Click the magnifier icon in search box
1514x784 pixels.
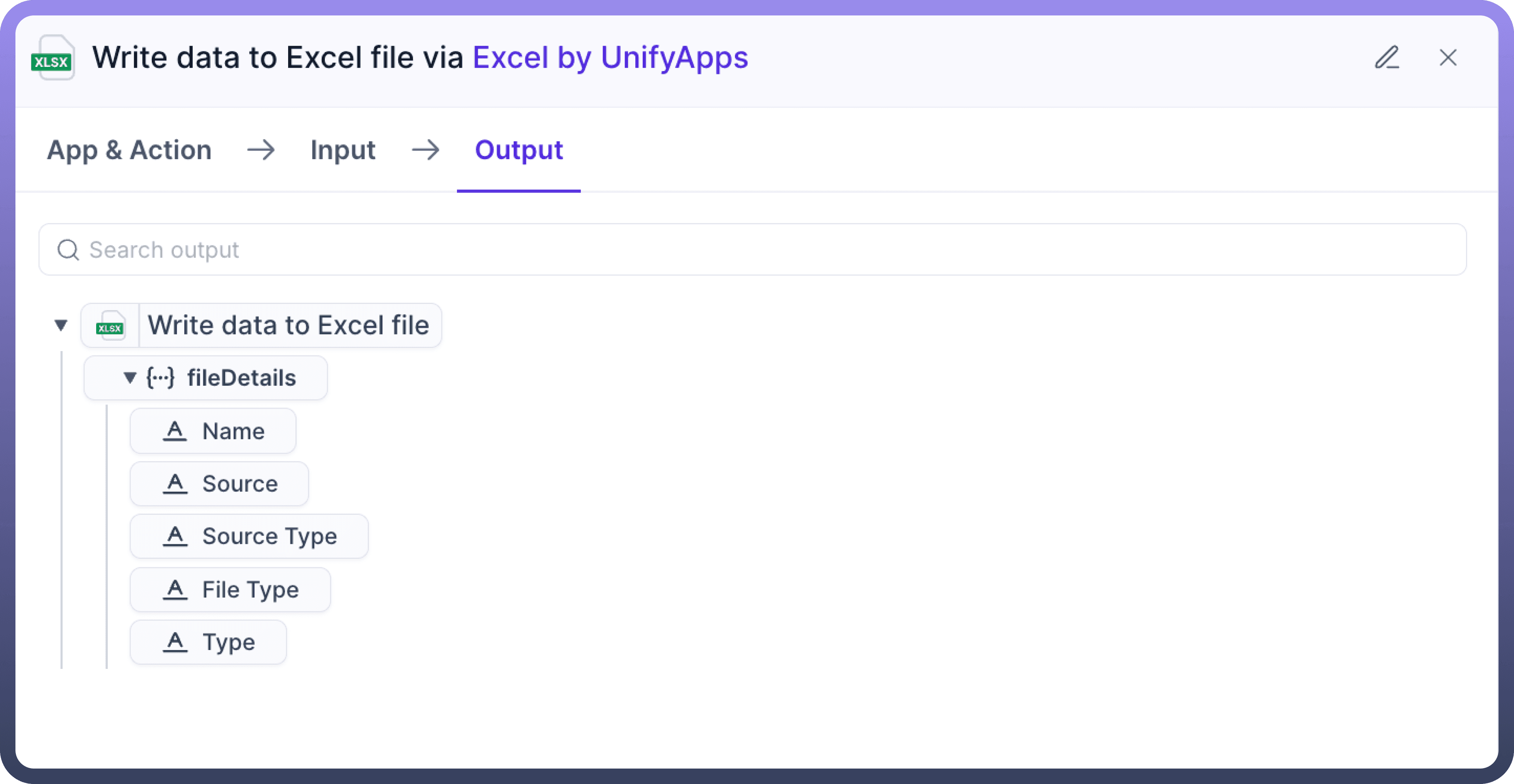tap(68, 250)
